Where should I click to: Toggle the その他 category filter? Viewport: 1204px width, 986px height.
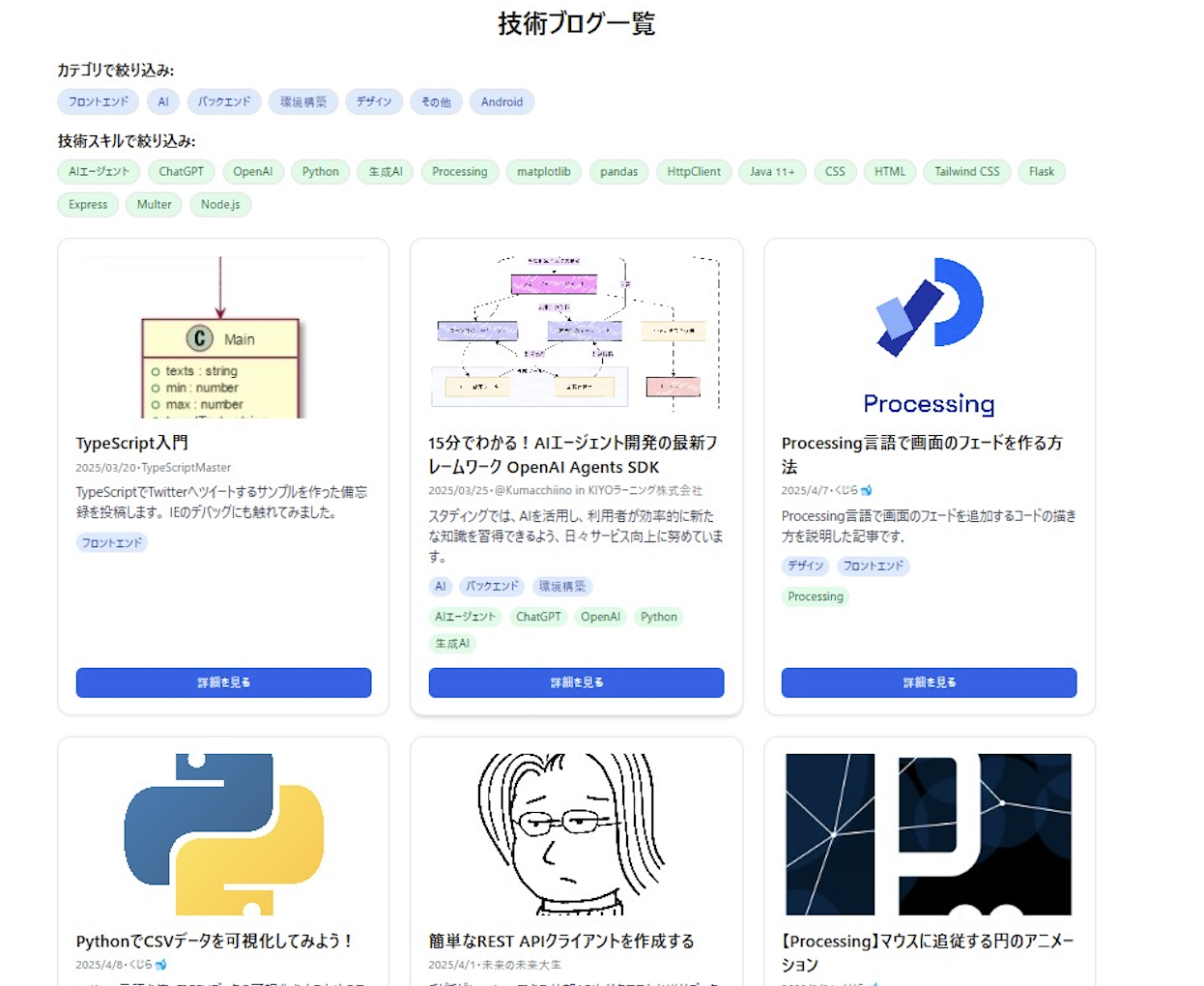tap(436, 101)
